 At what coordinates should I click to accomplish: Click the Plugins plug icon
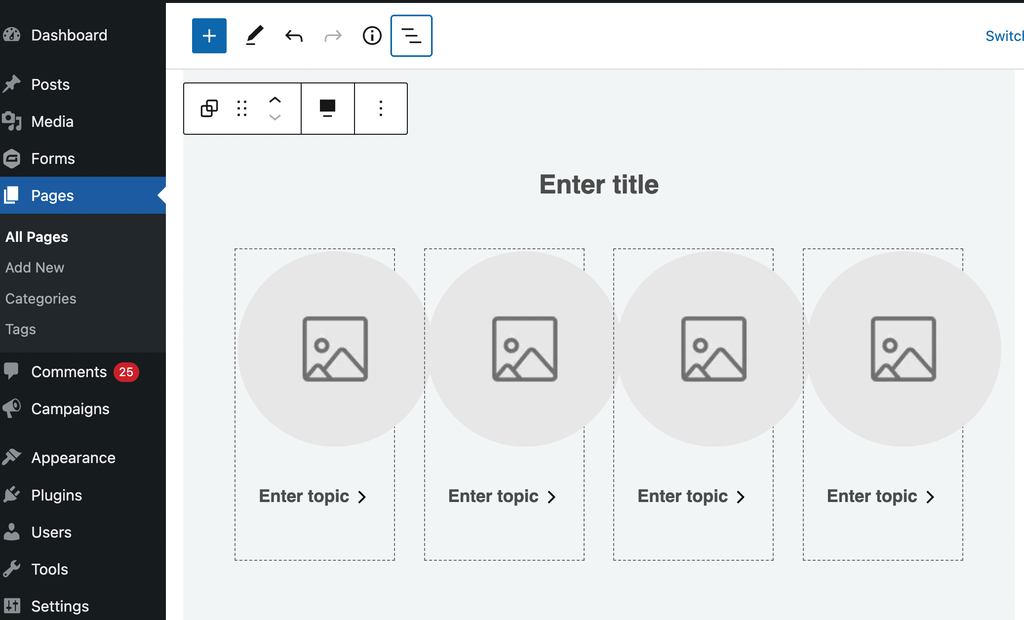point(11,495)
